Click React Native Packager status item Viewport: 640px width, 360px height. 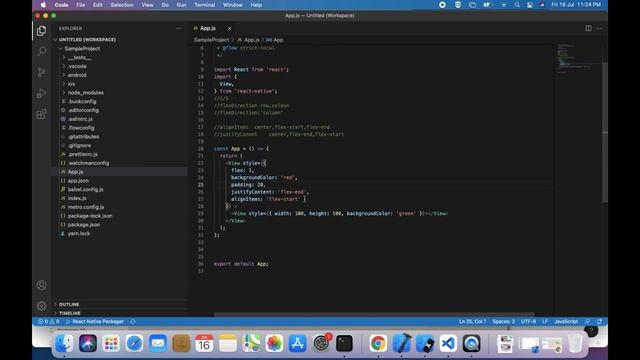click(95, 322)
